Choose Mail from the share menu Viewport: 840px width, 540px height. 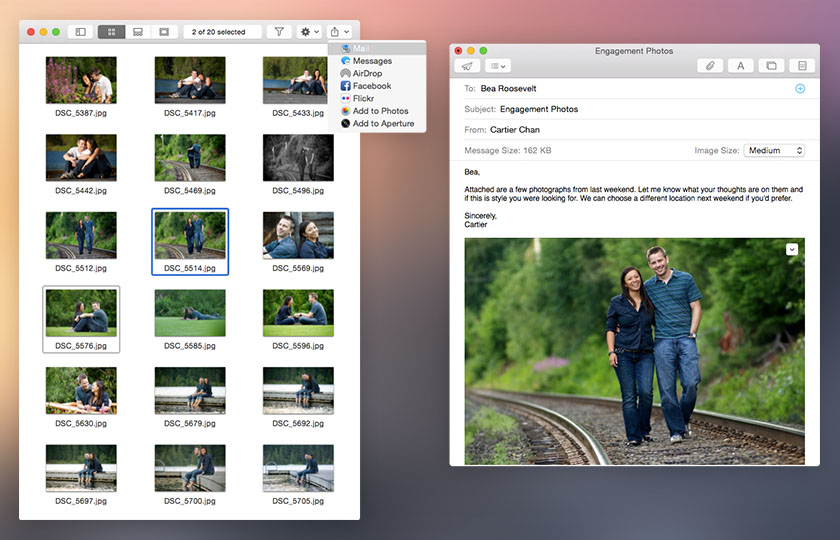coord(361,48)
